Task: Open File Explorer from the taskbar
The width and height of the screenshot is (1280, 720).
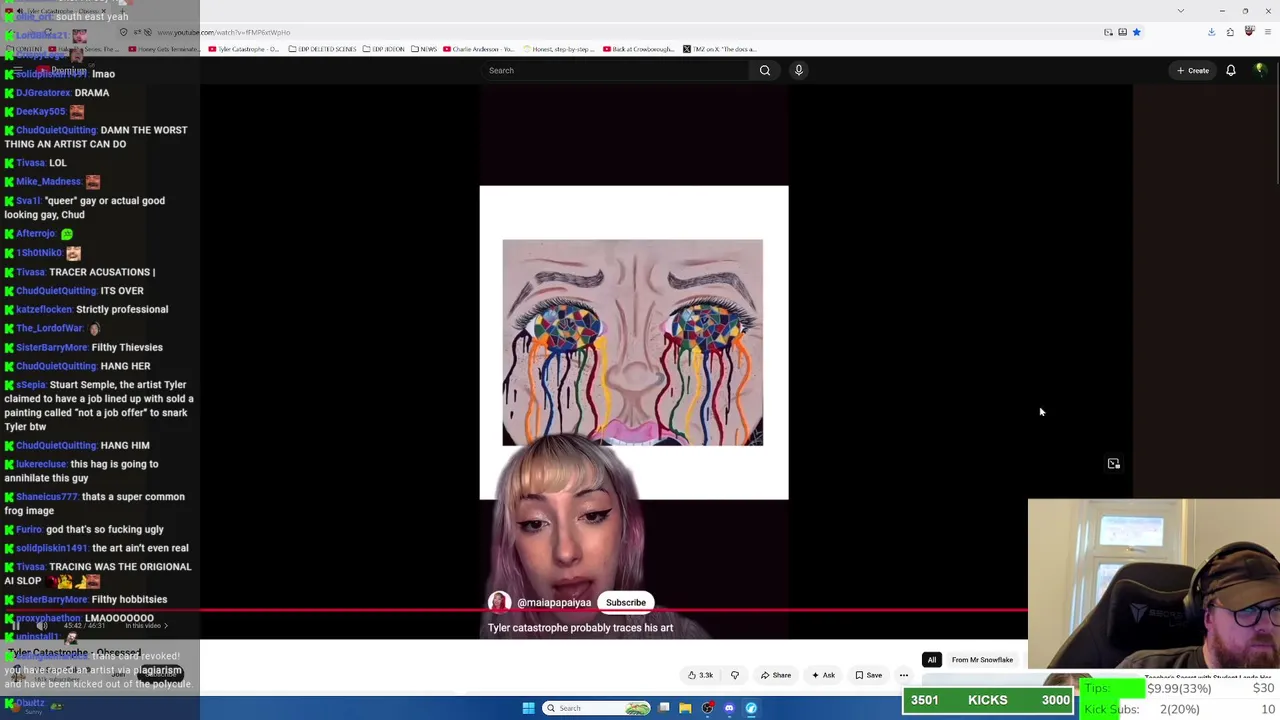Action: [x=685, y=708]
